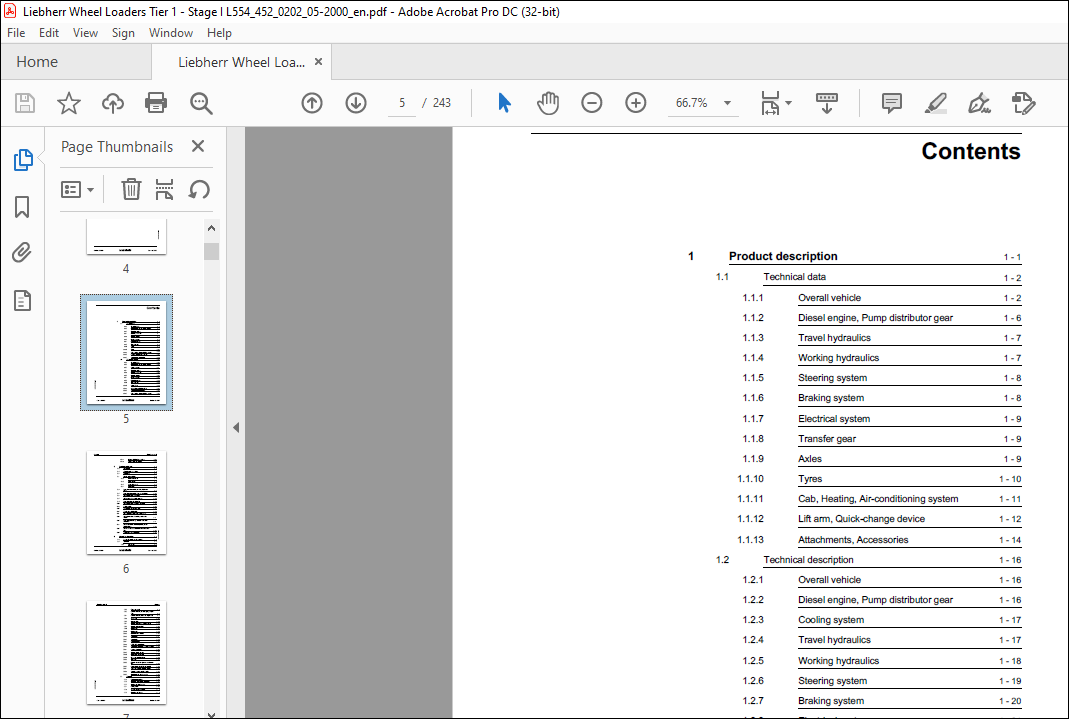Click thumbnails scrollbar thumb

(211, 251)
